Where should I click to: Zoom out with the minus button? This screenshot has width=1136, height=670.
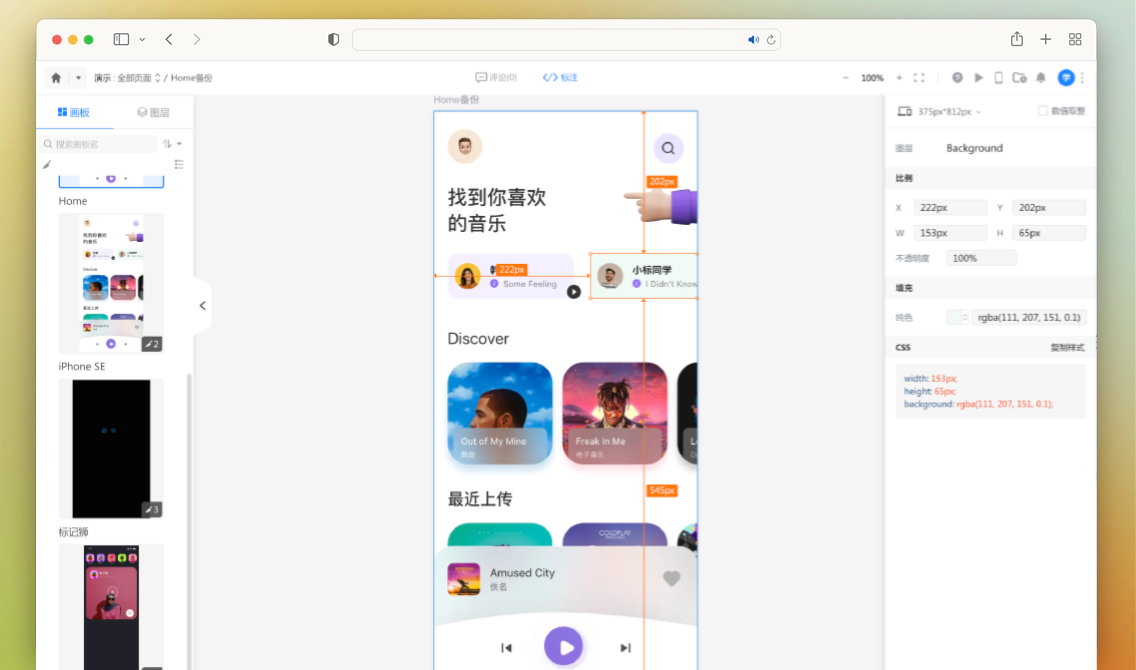(x=845, y=78)
